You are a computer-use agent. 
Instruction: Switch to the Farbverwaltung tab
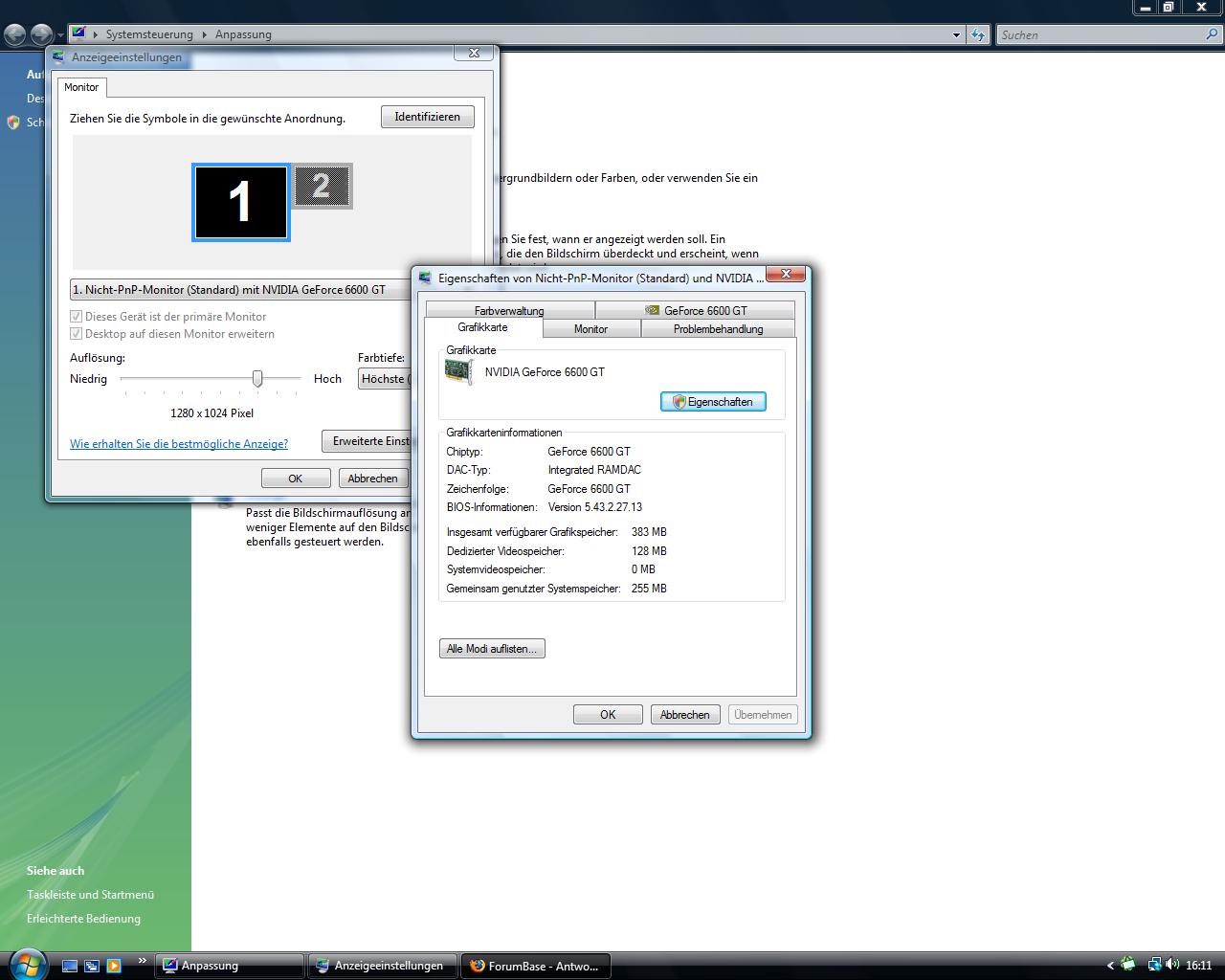(509, 311)
